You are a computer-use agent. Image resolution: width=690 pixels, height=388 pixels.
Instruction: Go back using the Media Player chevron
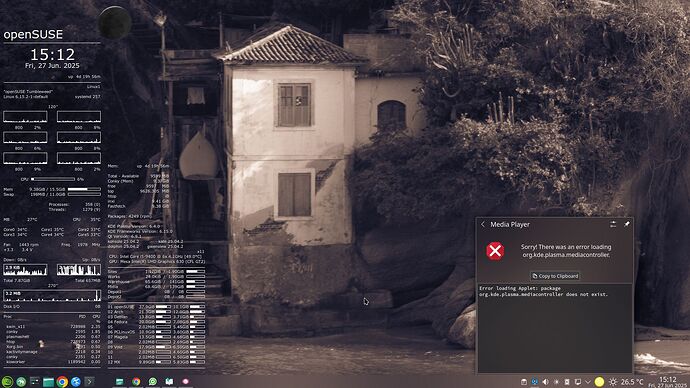(483, 224)
